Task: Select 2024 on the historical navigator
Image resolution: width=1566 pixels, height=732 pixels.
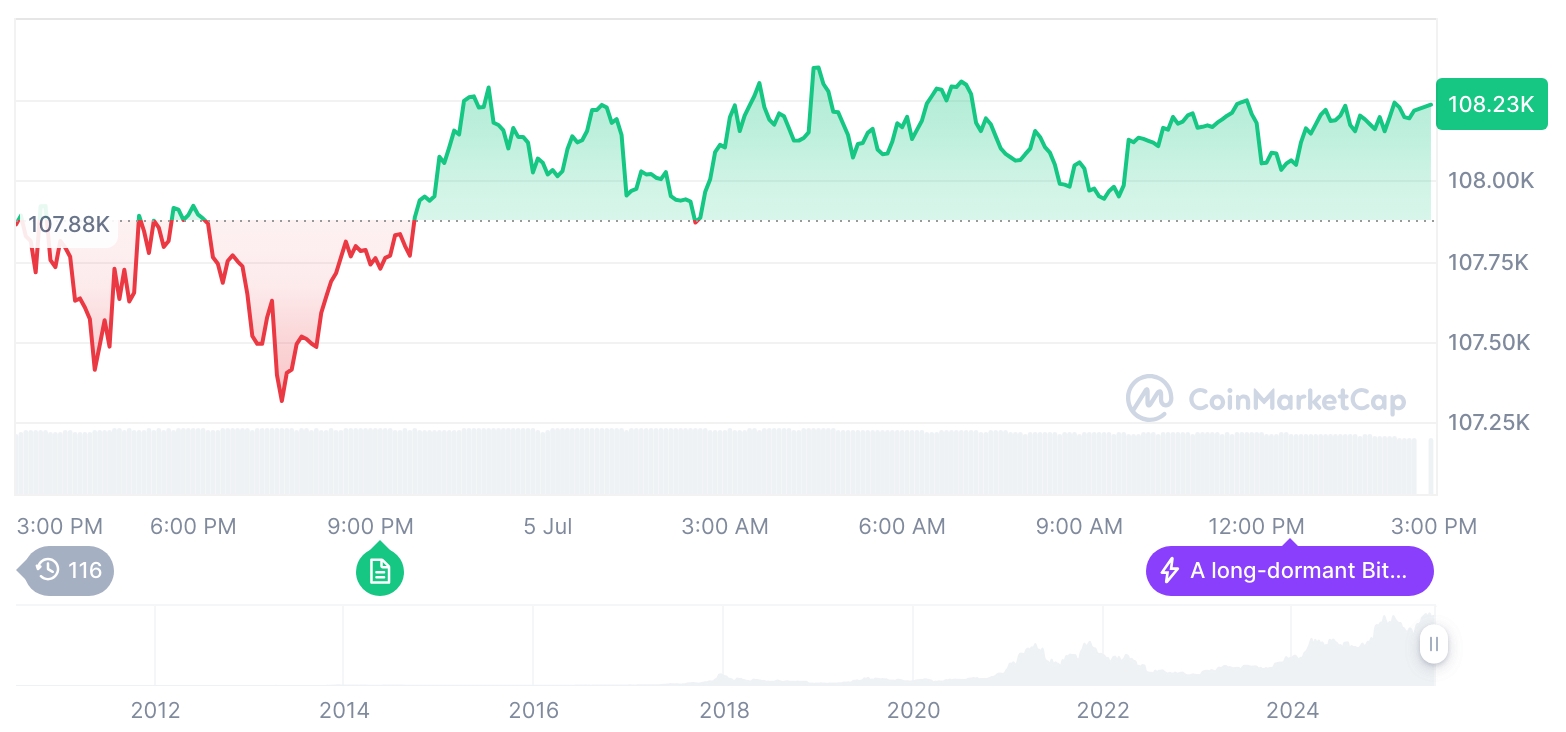Action: point(1292,711)
